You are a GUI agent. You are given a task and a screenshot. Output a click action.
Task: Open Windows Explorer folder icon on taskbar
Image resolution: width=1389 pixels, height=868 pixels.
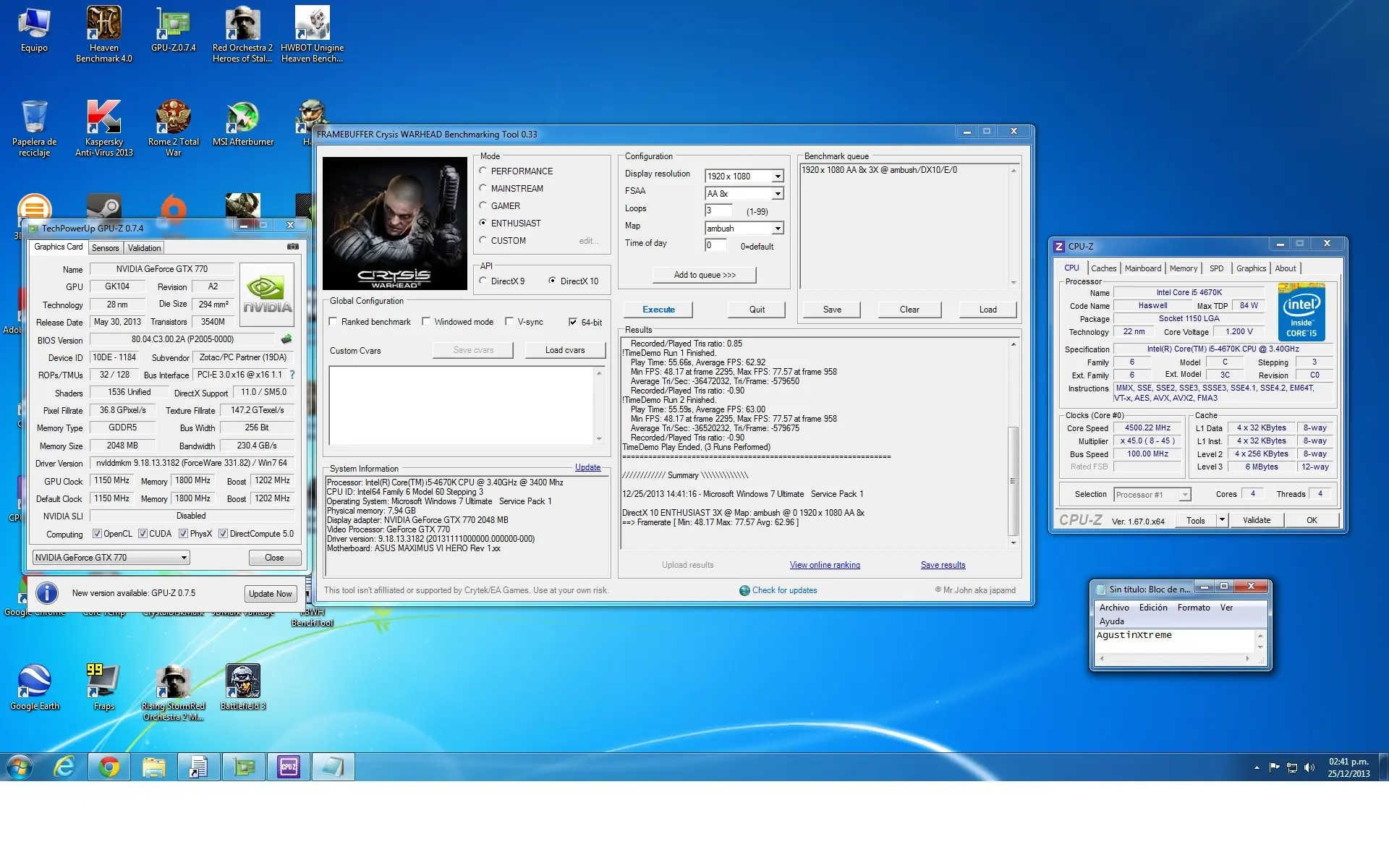pyautogui.click(x=153, y=767)
